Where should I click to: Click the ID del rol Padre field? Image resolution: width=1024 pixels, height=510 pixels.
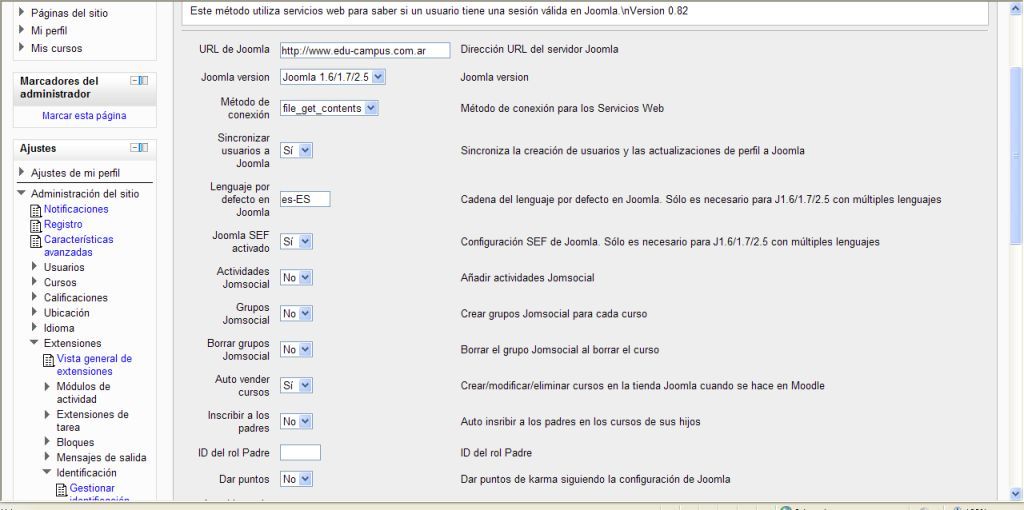[x=300, y=453]
